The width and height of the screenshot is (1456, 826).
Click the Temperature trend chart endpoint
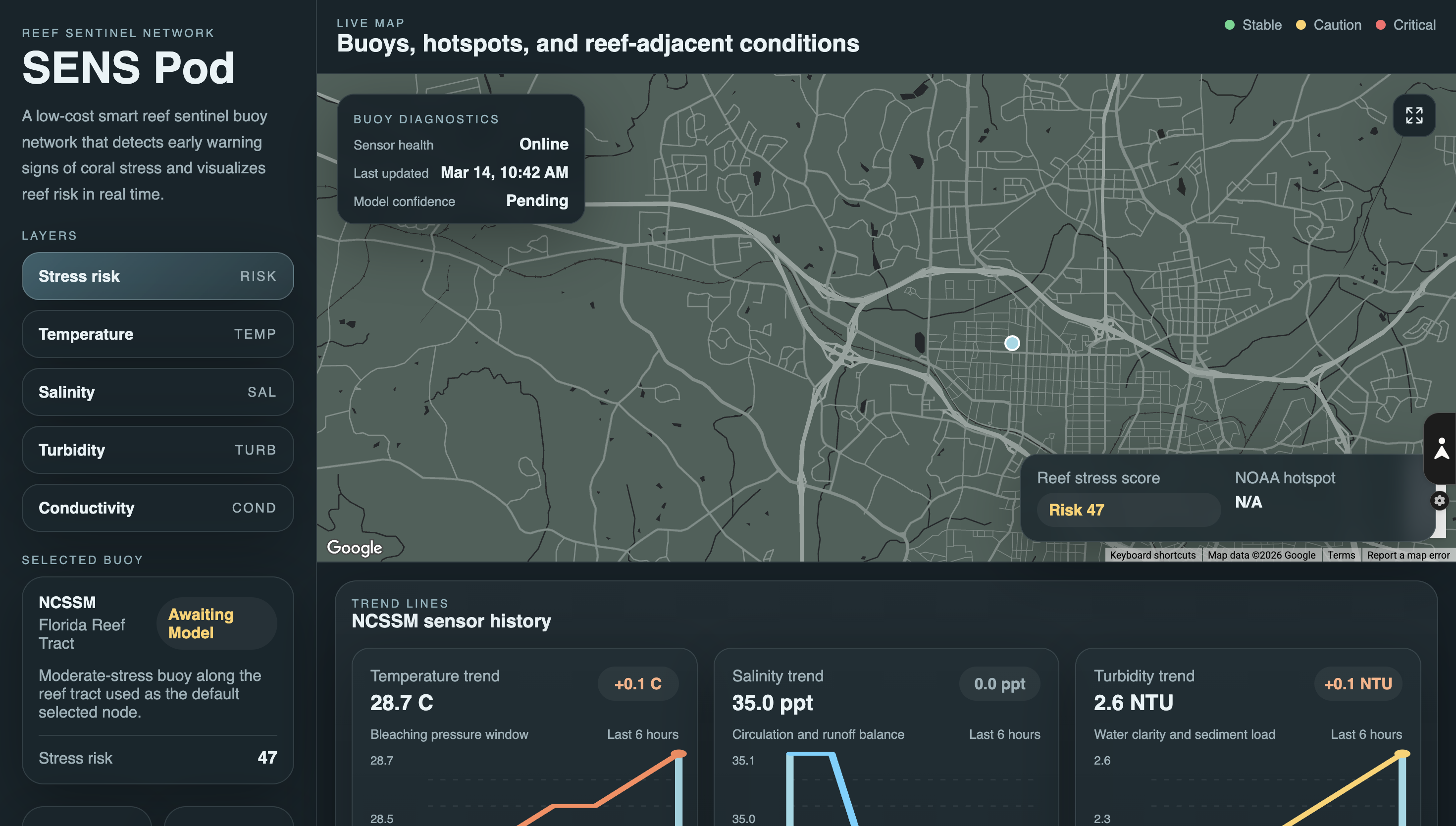(678, 754)
